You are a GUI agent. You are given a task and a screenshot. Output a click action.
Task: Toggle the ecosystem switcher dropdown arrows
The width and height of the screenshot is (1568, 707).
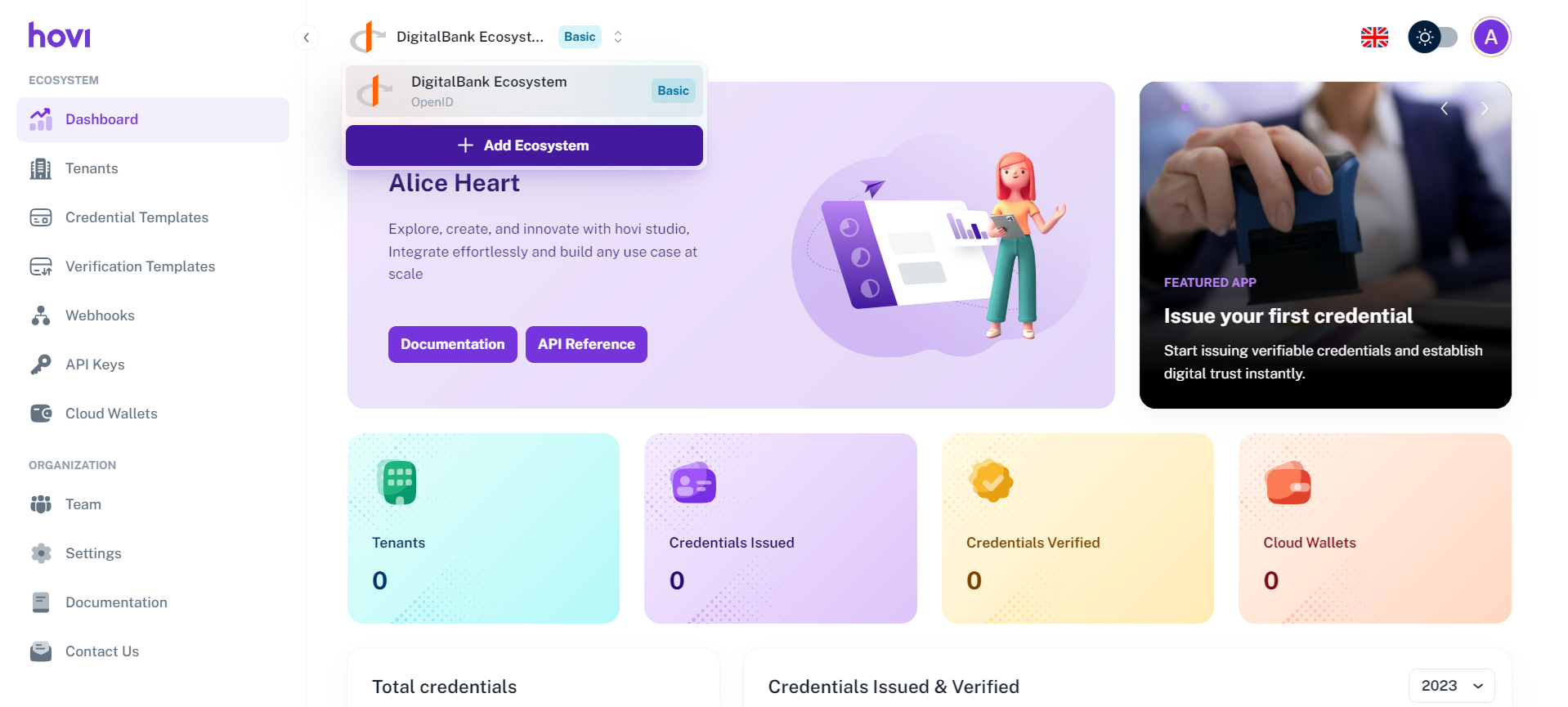pos(618,37)
